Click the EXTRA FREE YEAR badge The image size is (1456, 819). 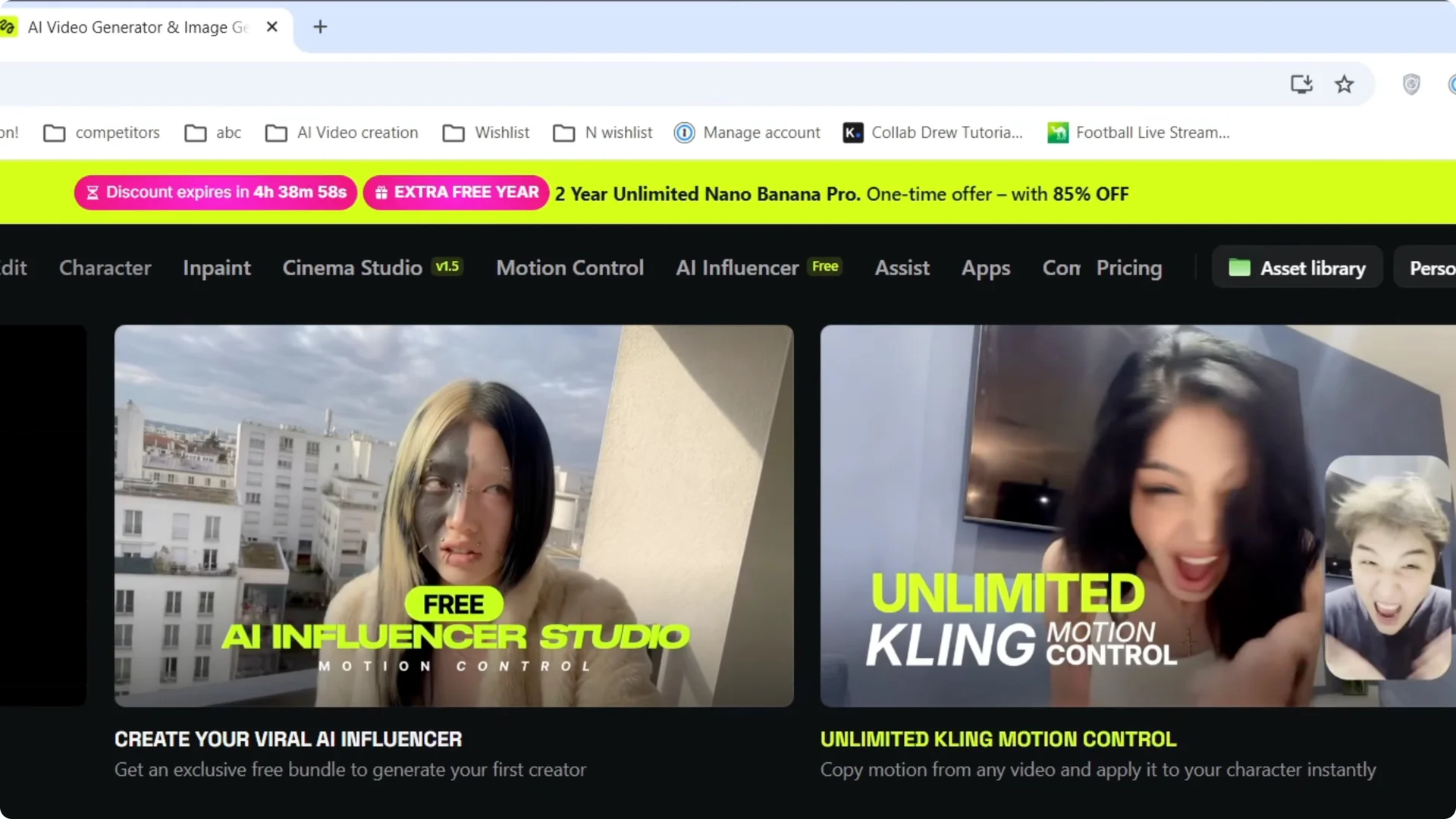click(x=455, y=192)
